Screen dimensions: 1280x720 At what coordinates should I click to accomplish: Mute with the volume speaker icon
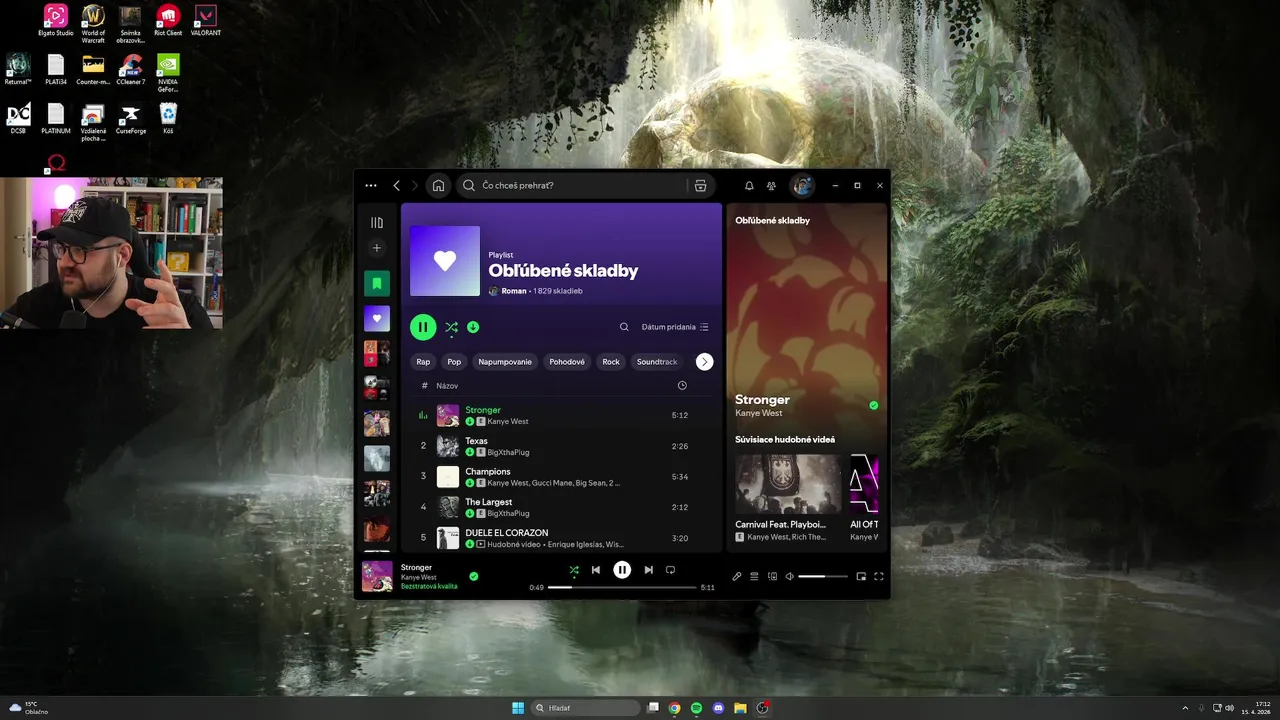[x=789, y=576]
